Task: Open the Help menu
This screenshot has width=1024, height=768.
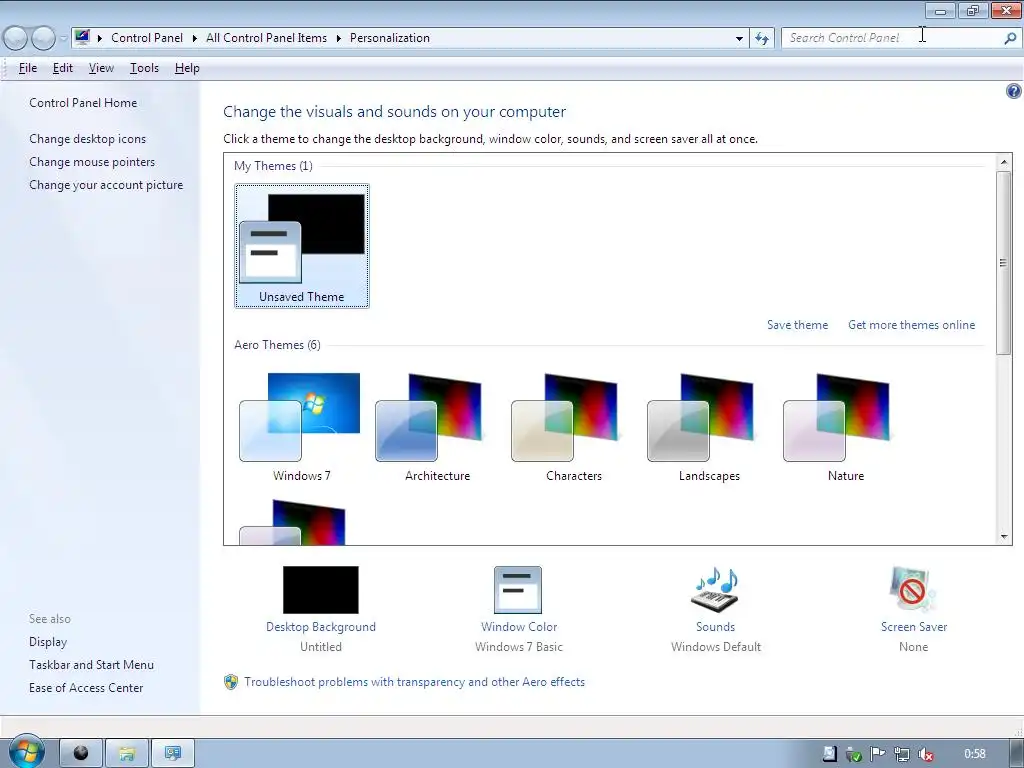Action: pyautogui.click(x=187, y=68)
